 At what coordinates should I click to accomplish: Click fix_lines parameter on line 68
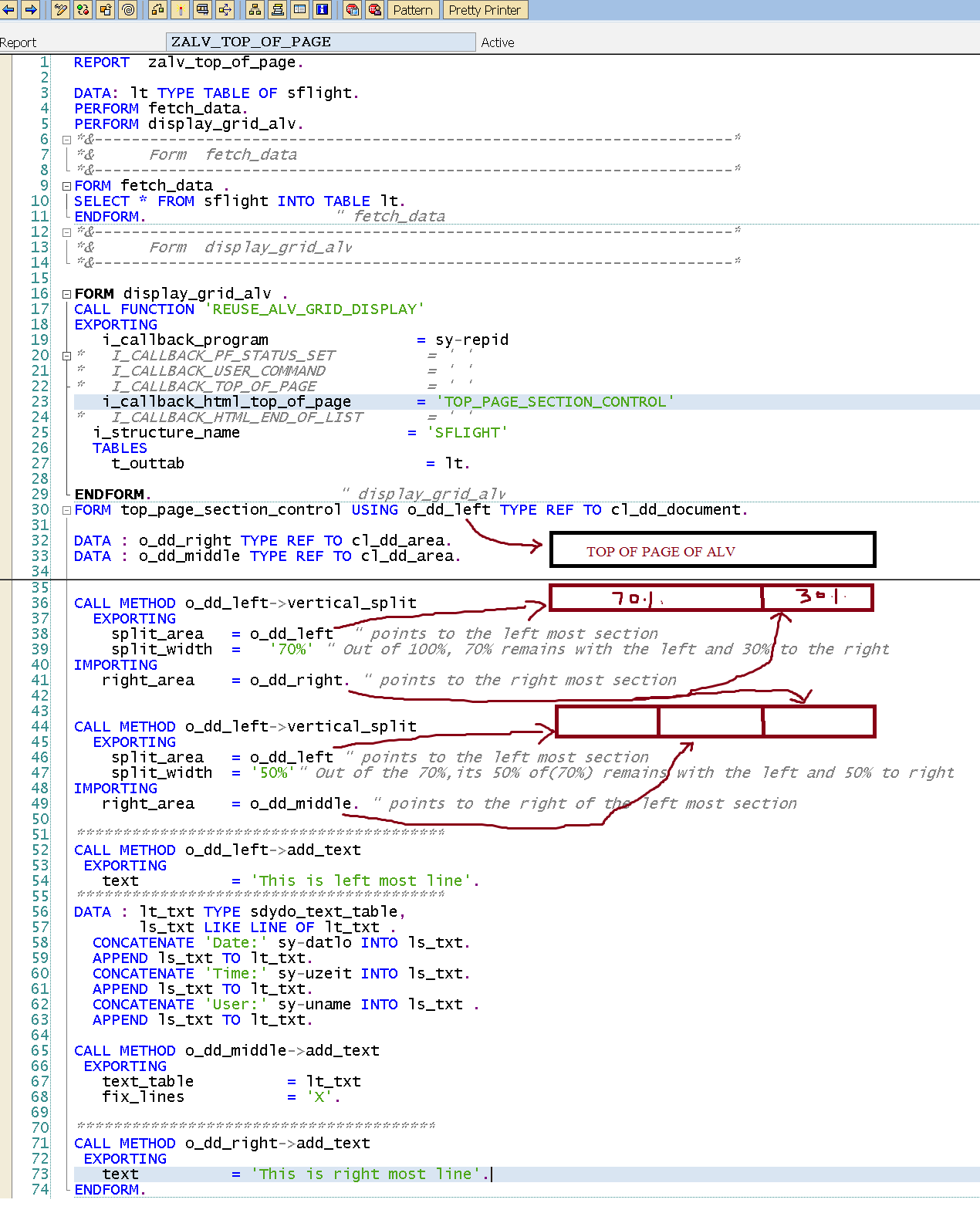click(x=144, y=1097)
